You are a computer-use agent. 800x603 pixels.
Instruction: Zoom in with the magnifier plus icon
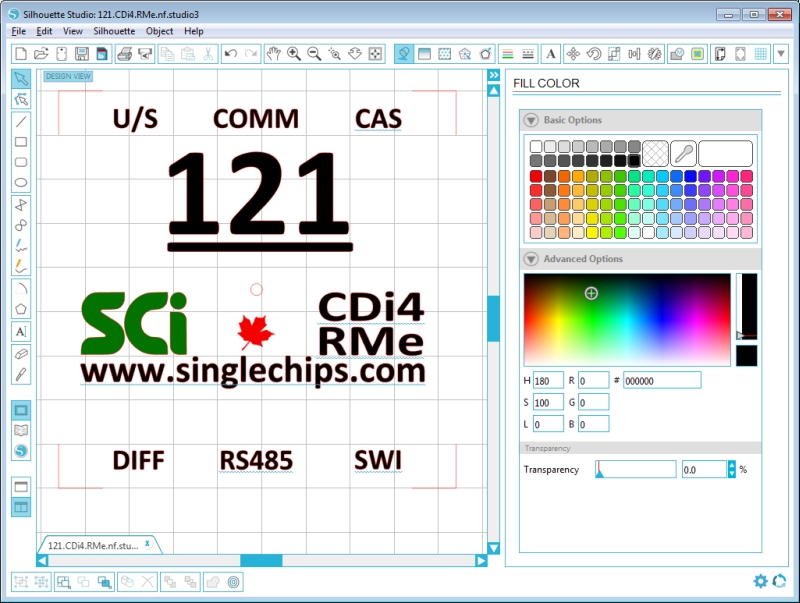click(x=294, y=54)
